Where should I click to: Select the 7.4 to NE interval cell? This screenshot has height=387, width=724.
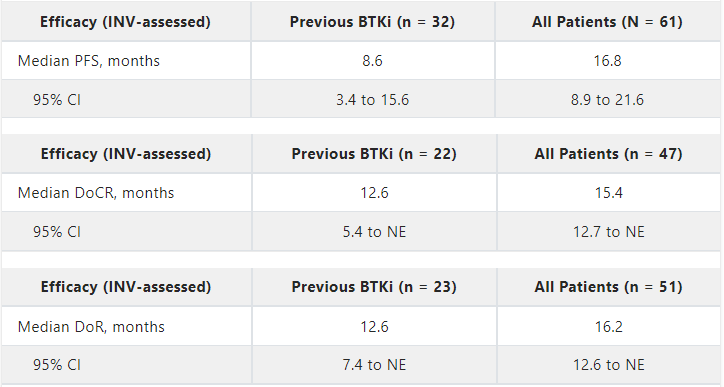pos(374,365)
